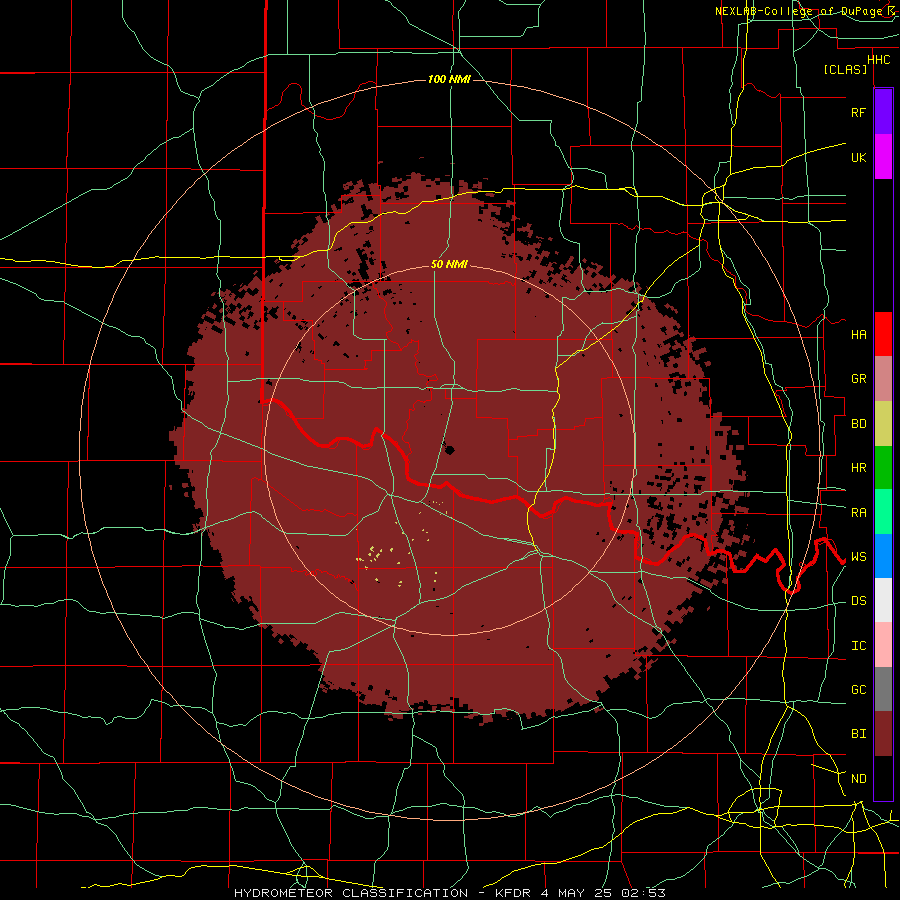Click the HHC product label
The height and width of the screenshot is (900, 900).
(x=878, y=60)
